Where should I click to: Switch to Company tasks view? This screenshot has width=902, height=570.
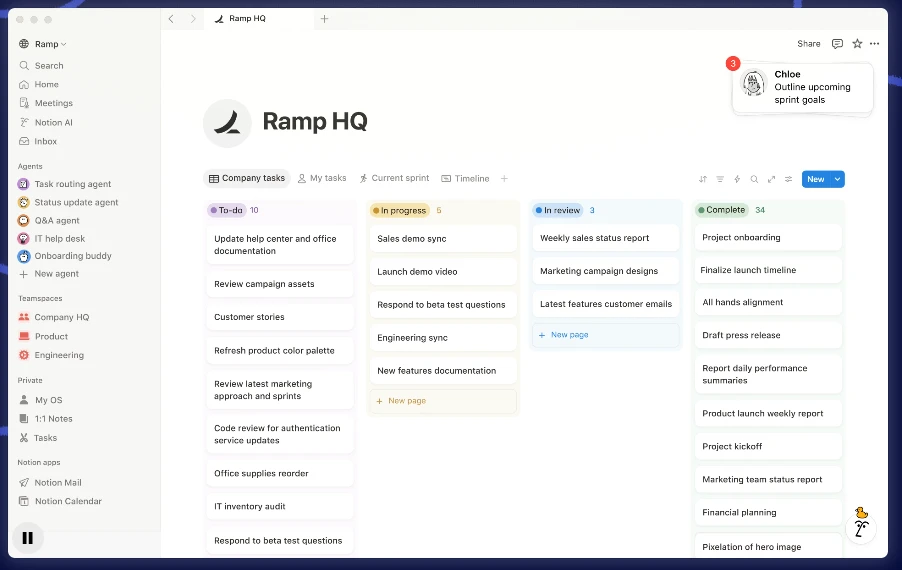click(247, 179)
